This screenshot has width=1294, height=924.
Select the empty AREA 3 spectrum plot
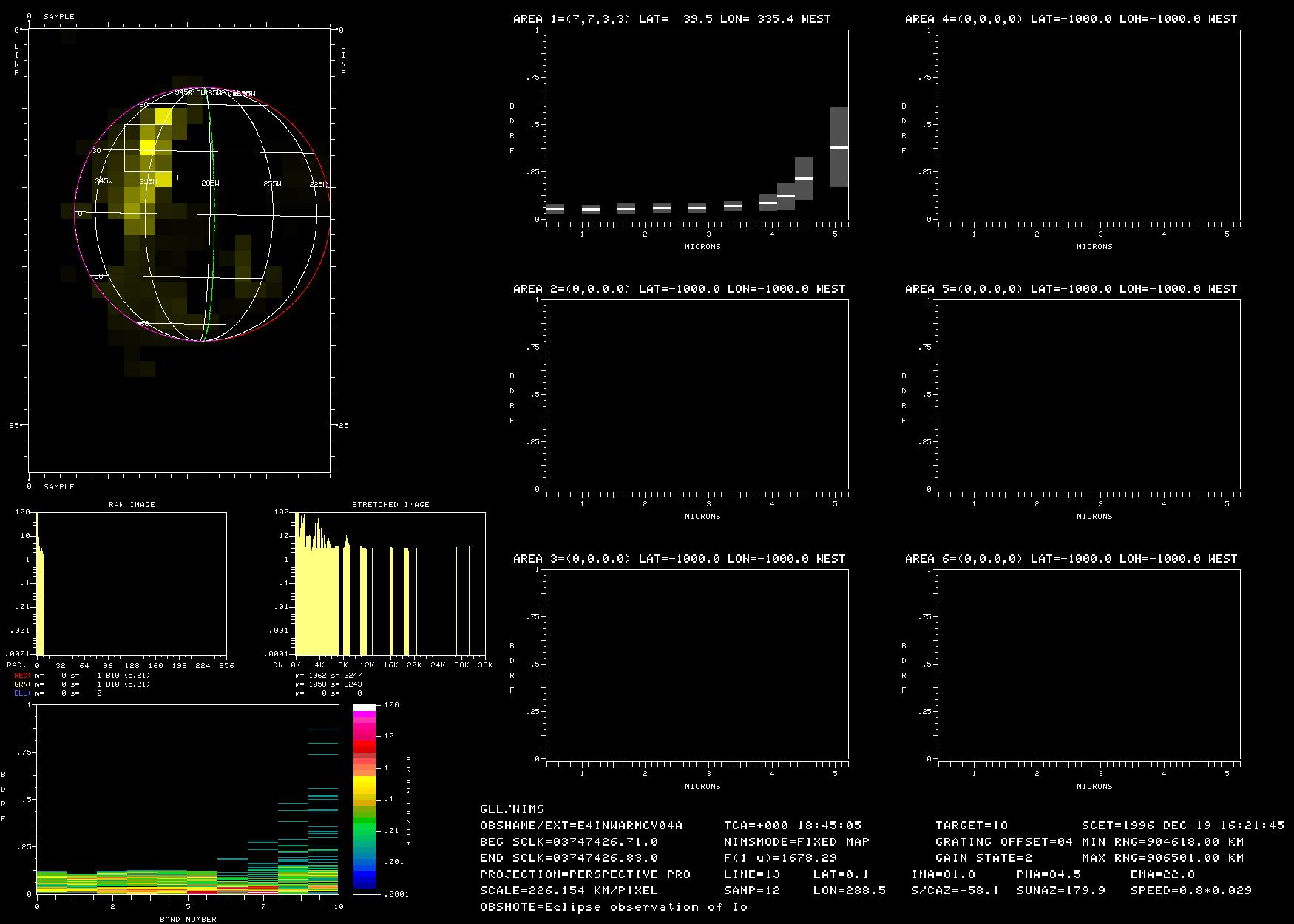click(x=697, y=664)
